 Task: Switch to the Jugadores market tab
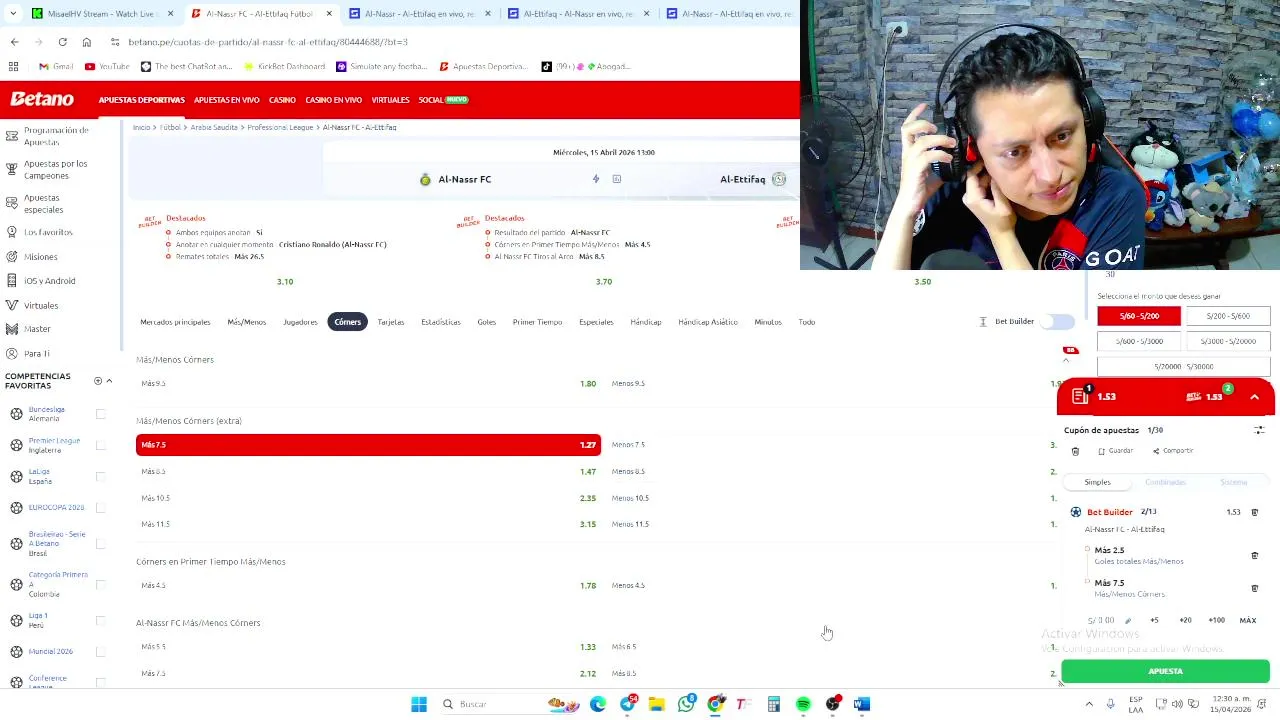(x=300, y=322)
